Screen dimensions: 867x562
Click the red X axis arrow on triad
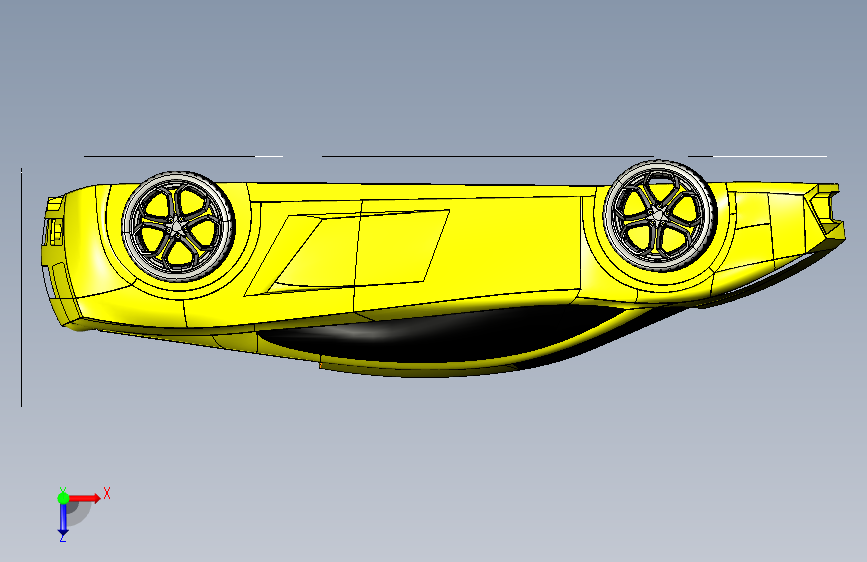coord(85,498)
